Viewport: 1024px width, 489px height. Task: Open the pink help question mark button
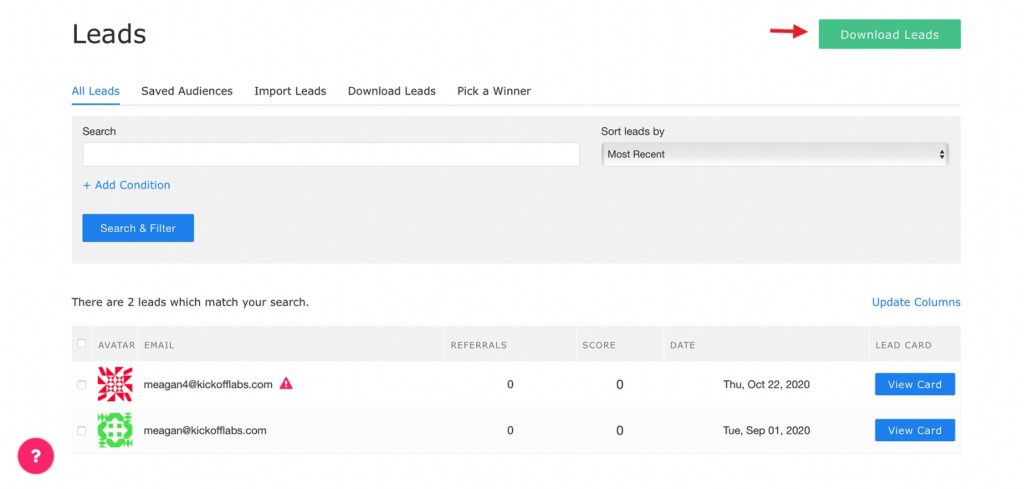click(36, 456)
